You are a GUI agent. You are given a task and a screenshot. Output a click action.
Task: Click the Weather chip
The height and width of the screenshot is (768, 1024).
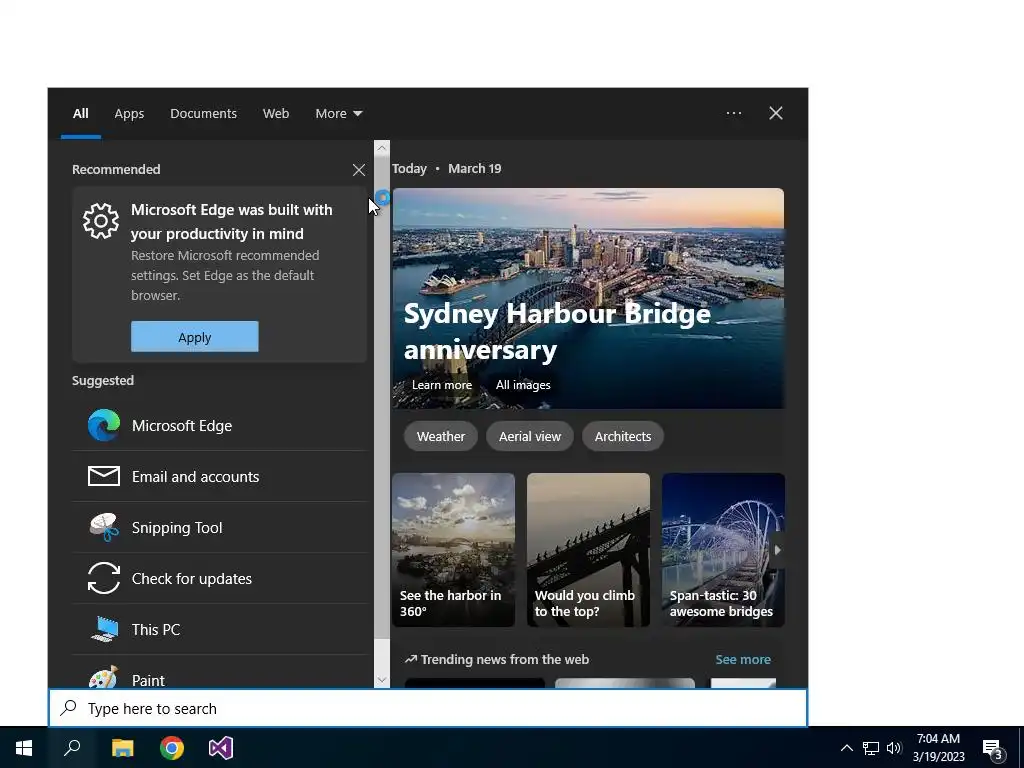[x=441, y=436]
